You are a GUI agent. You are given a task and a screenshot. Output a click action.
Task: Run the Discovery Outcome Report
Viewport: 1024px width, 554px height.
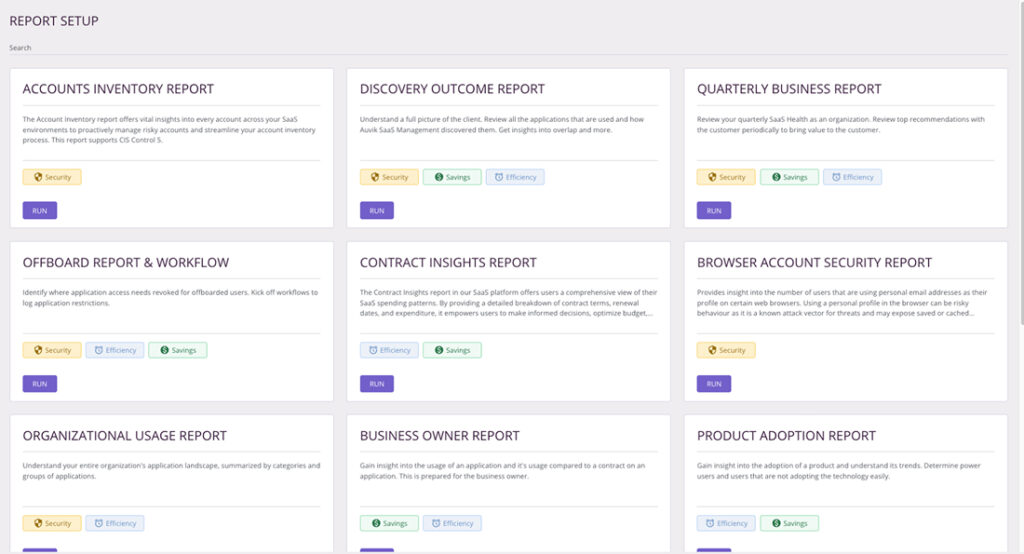[377, 211]
